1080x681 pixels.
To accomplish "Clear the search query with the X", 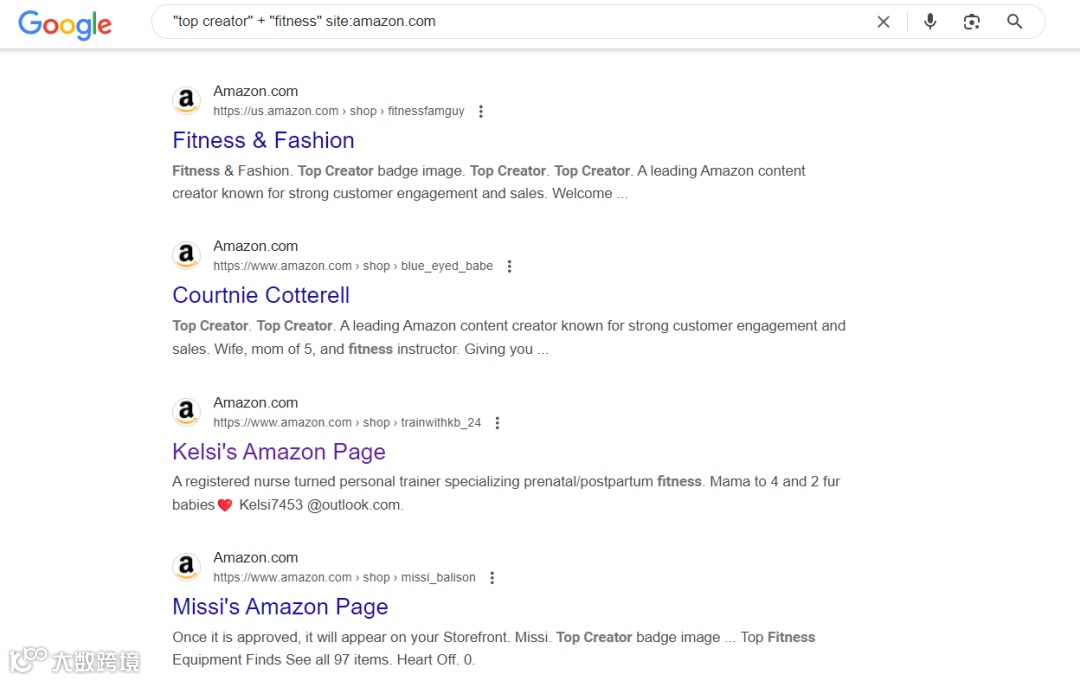I will click(x=883, y=22).
